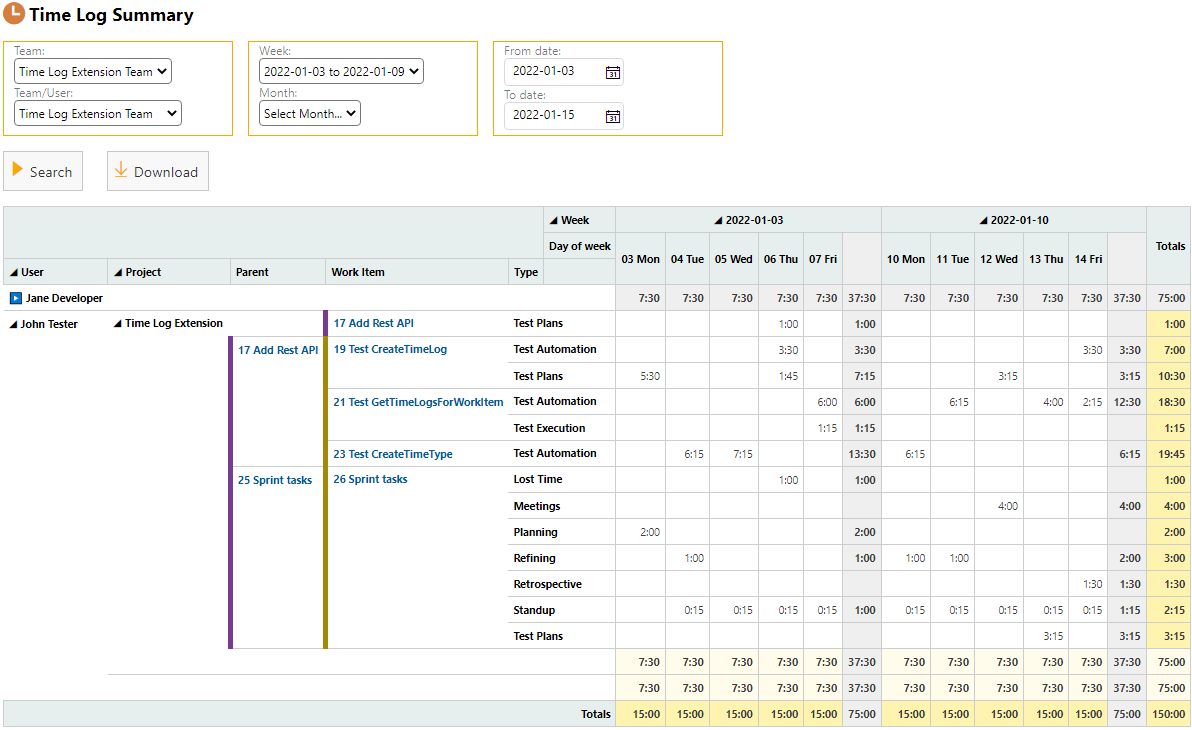Click the Search button

(x=43, y=172)
